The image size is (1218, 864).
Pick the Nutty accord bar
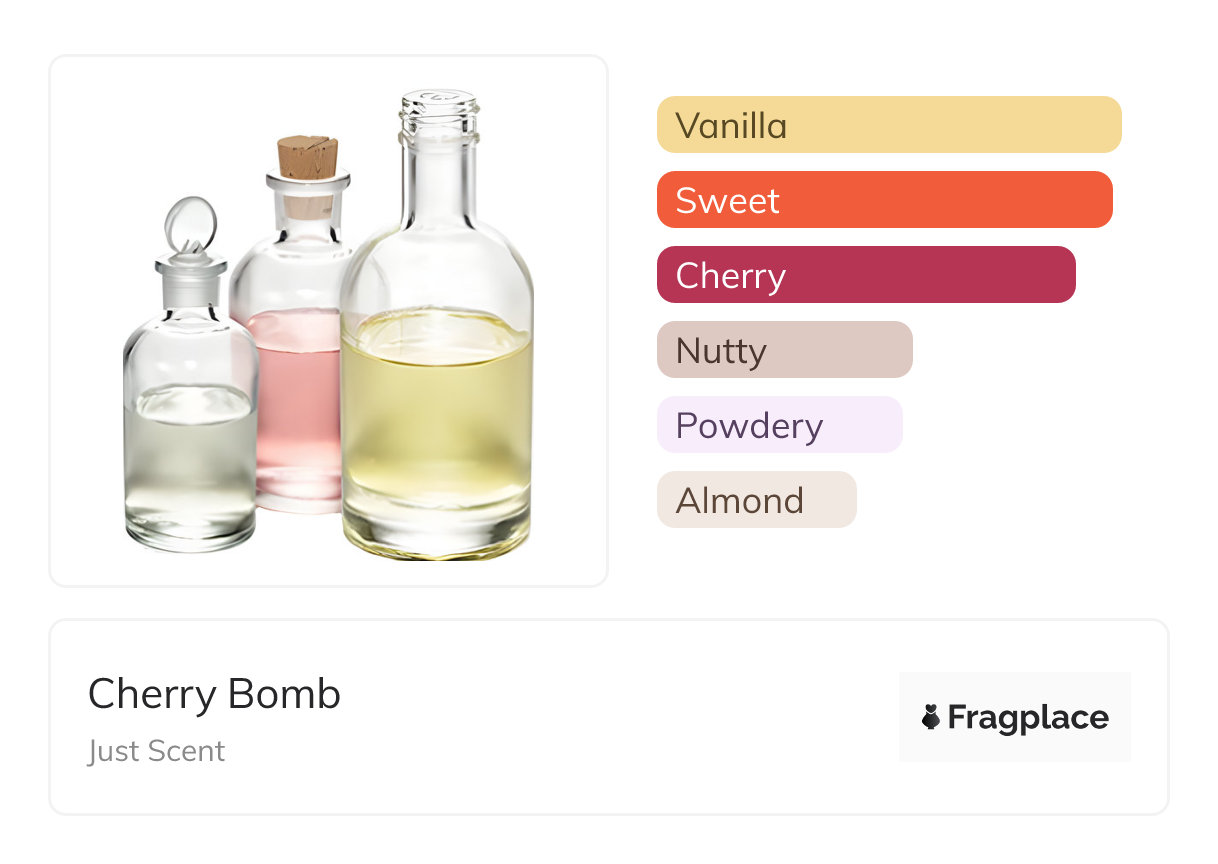click(x=784, y=350)
